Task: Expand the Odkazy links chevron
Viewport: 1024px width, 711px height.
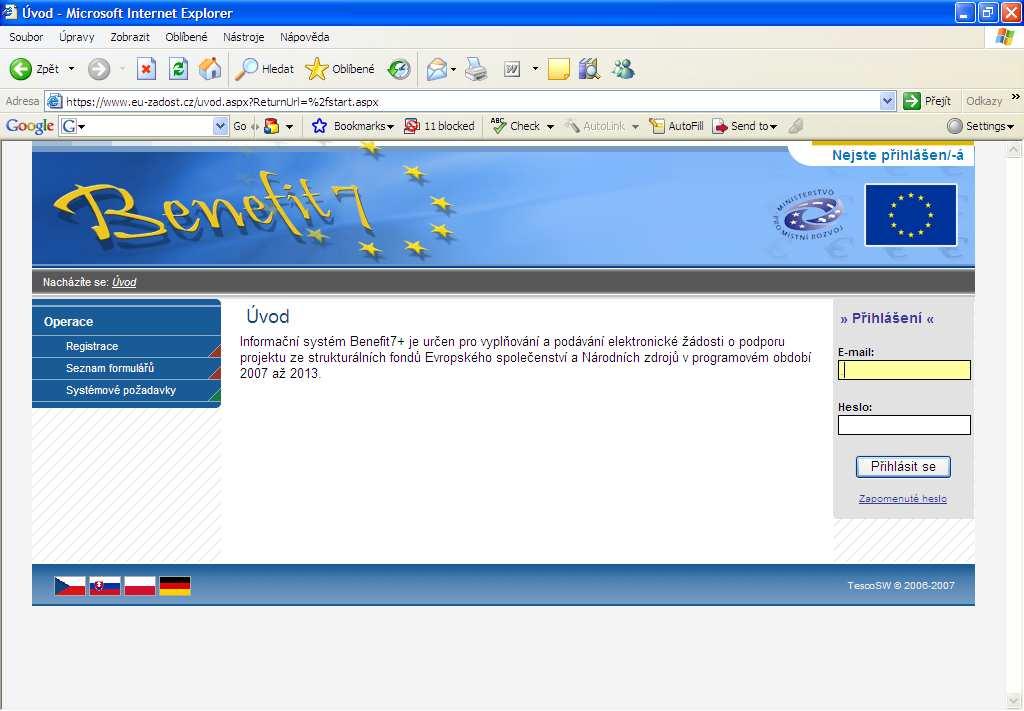Action: tap(1016, 97)
